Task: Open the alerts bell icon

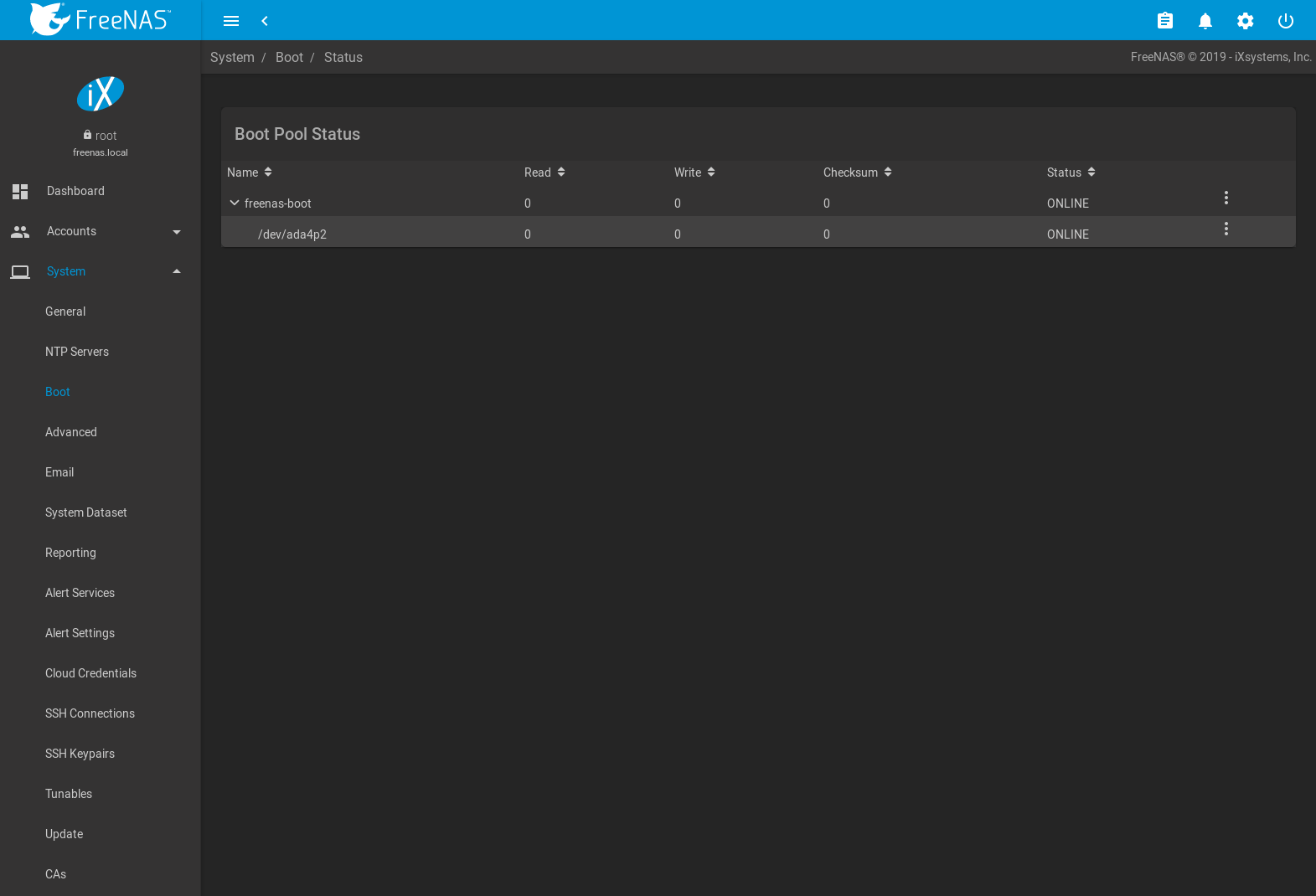Action: 1205,21
